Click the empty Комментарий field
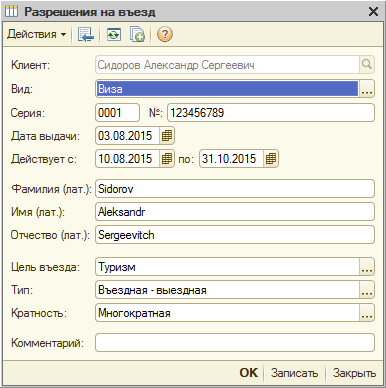Image resolution: width=386 pixels, height=388 pixels. [x=235, y=343]
